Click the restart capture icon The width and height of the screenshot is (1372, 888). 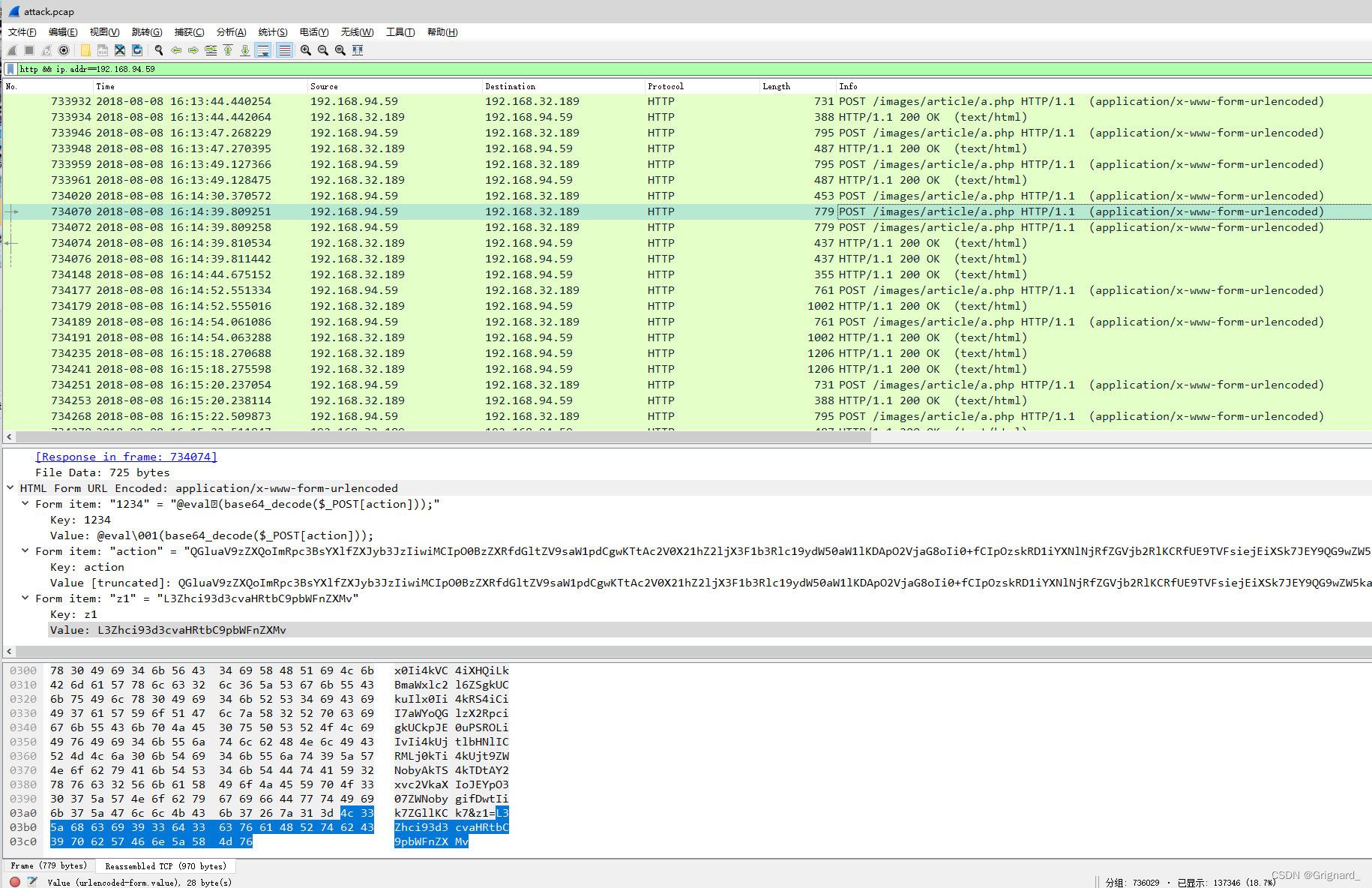point(46,50)
